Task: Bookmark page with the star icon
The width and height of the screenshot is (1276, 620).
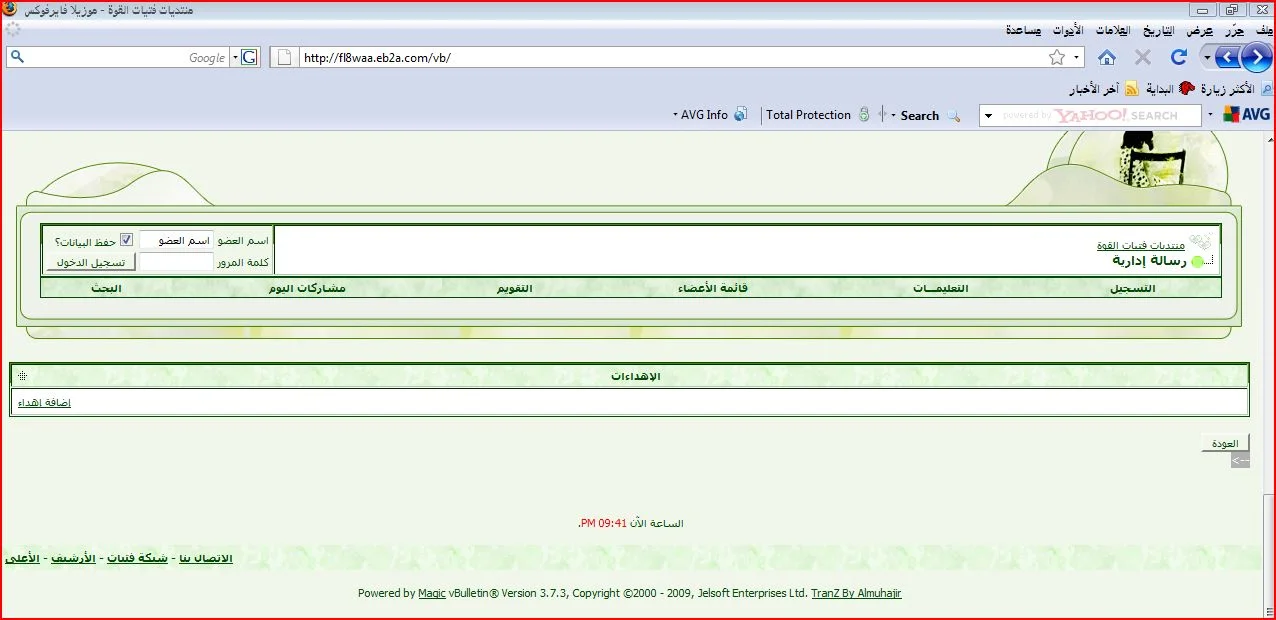Action: [1057, 58]
